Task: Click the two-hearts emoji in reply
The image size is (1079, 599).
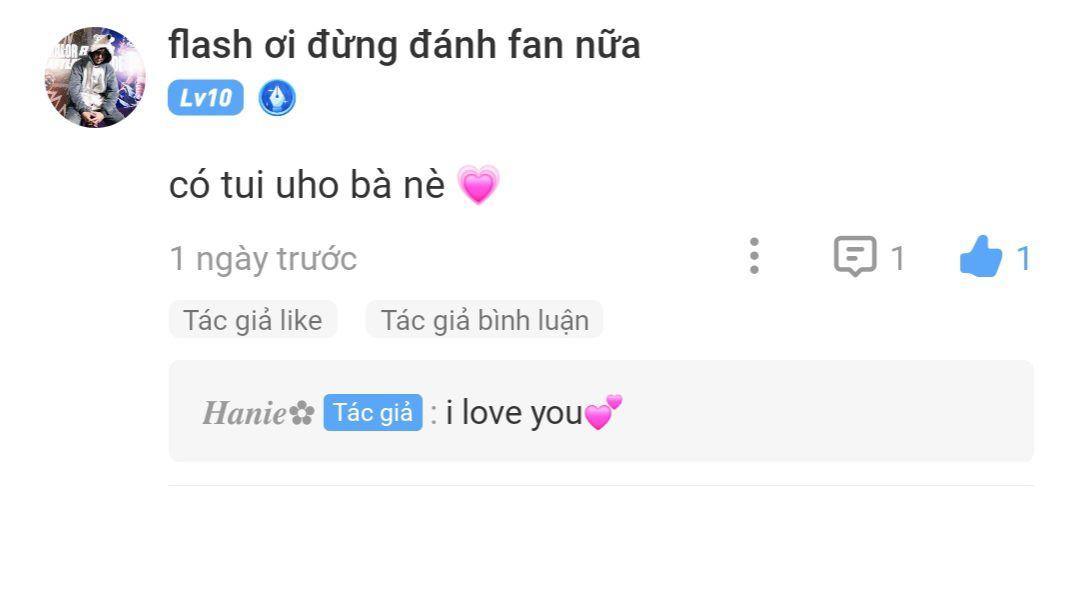Action: pos(603,412)
